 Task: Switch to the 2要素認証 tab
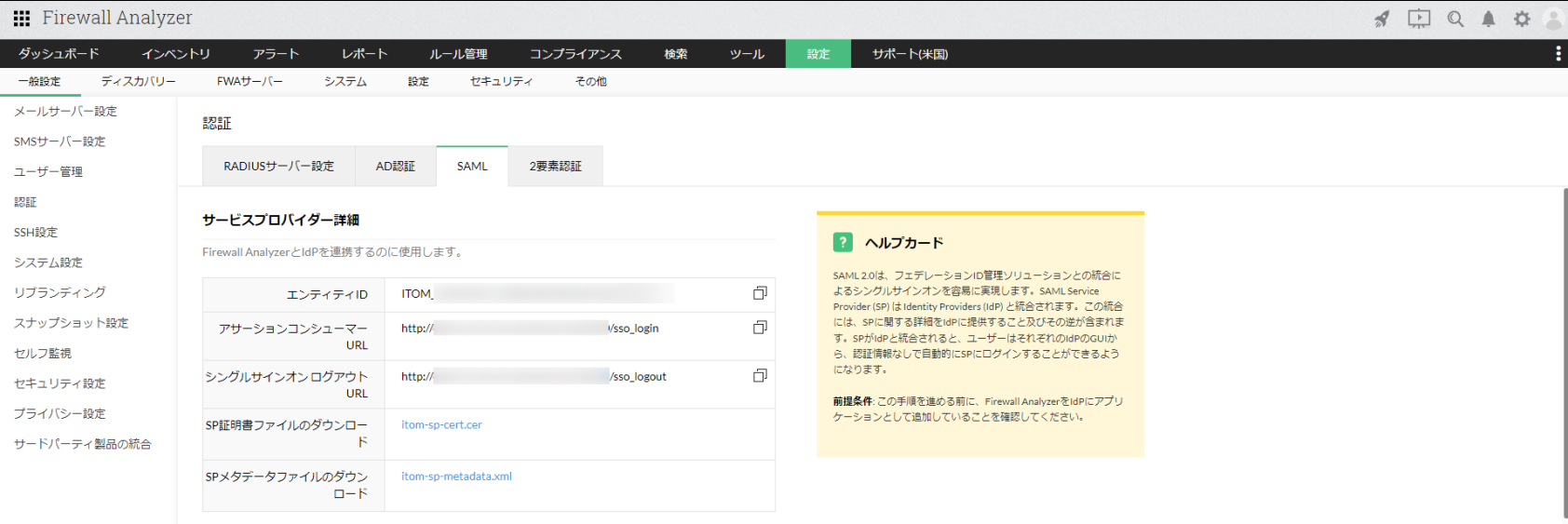555,167
